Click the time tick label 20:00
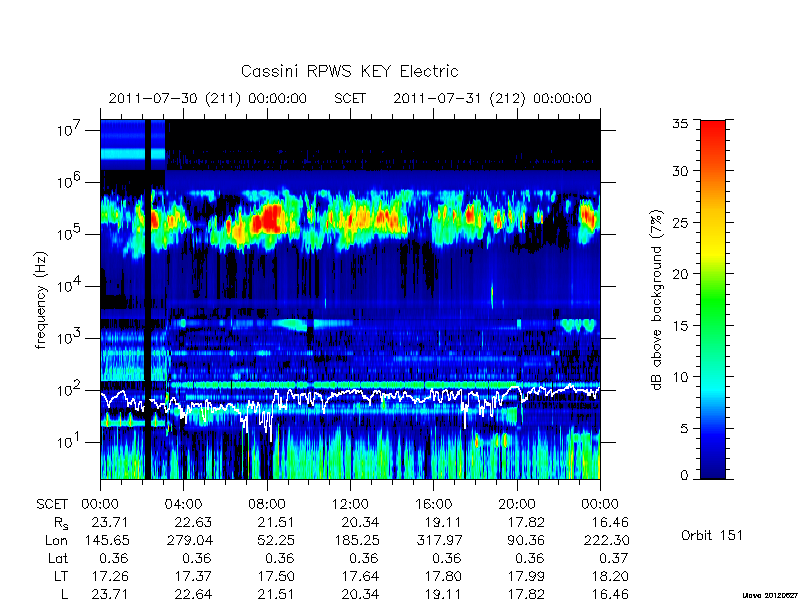This screenshot has height=600, width=800. (x=516, y=505)
